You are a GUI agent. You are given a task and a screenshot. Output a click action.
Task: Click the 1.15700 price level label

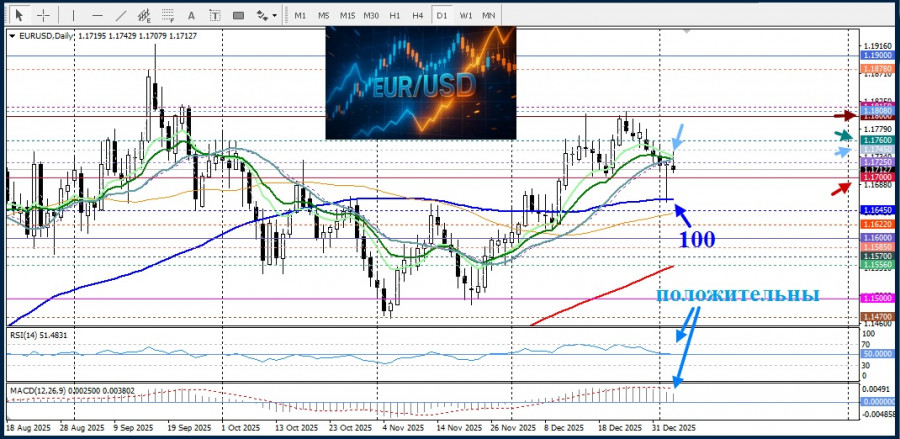[x=878, y=256]
